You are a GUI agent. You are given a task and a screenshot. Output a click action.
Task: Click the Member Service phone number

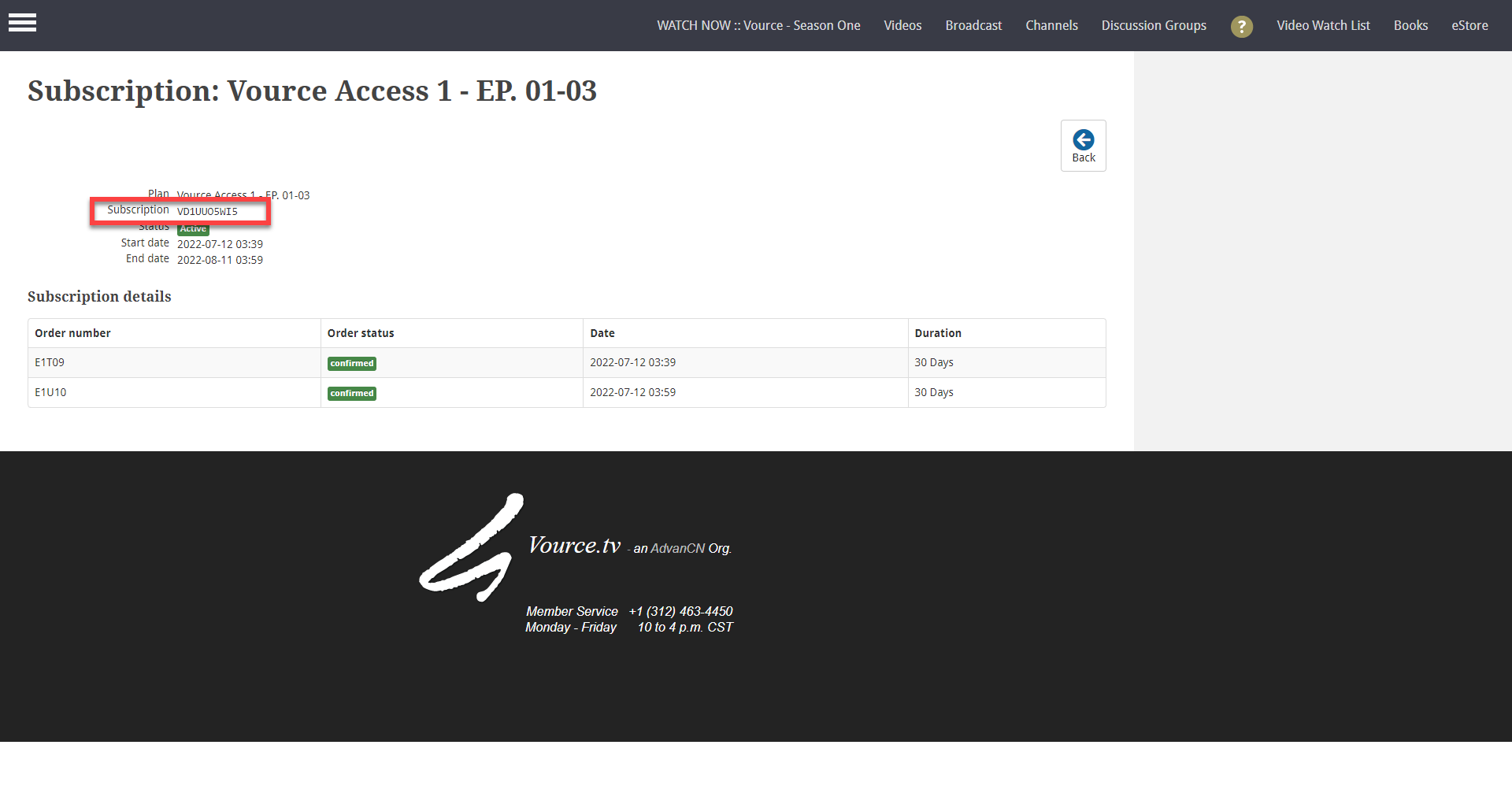[x=680, y=611]
